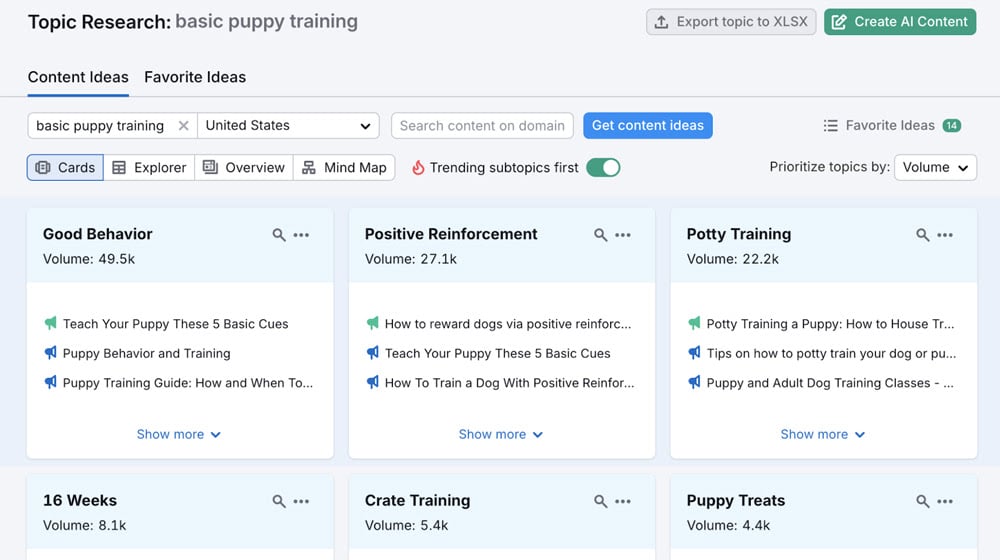Clear the basic puppy training keyword
Viewport: 1000px width, 560px height.
click(183, 126)
